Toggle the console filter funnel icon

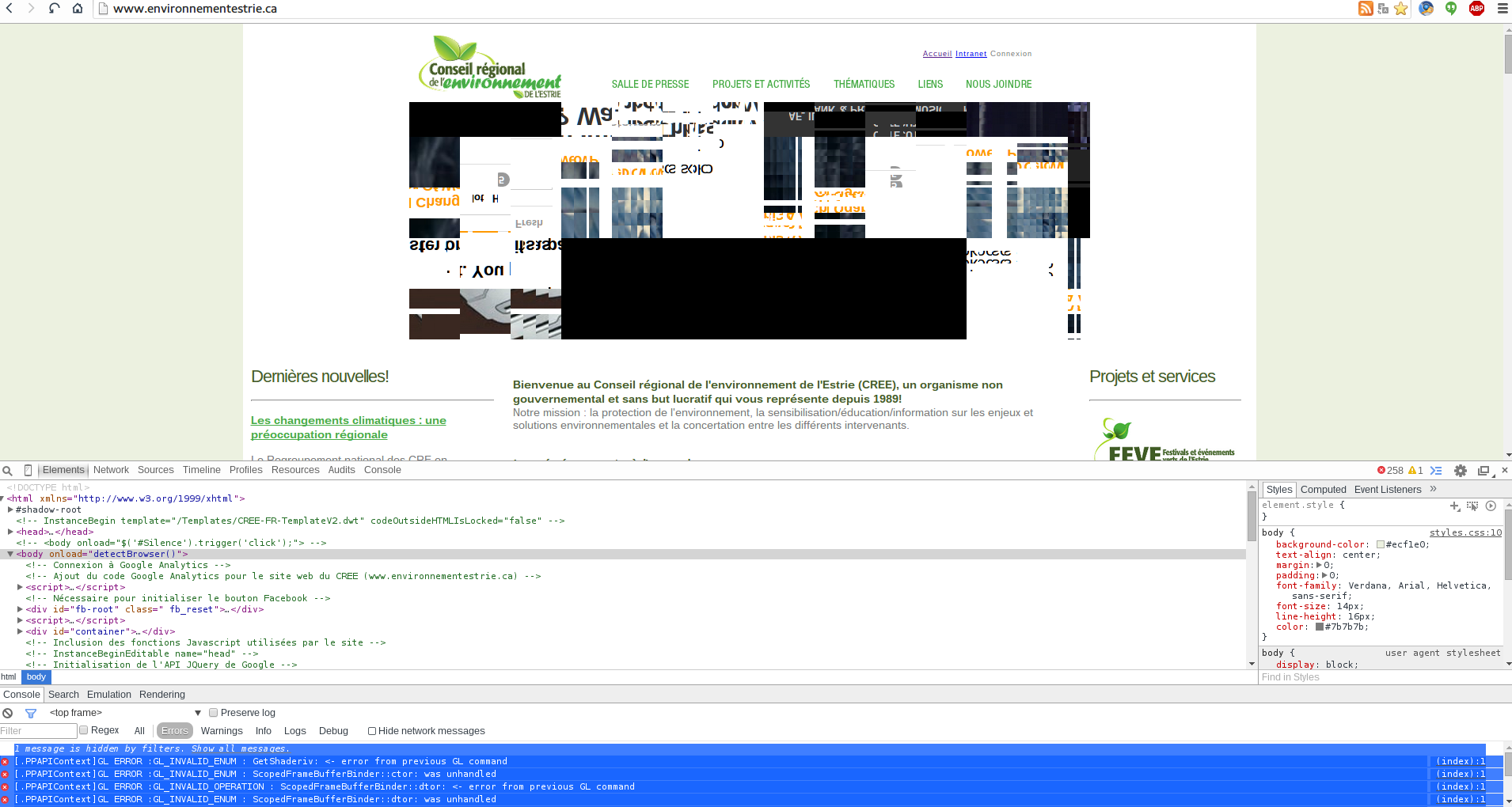(x=31, y=713)
